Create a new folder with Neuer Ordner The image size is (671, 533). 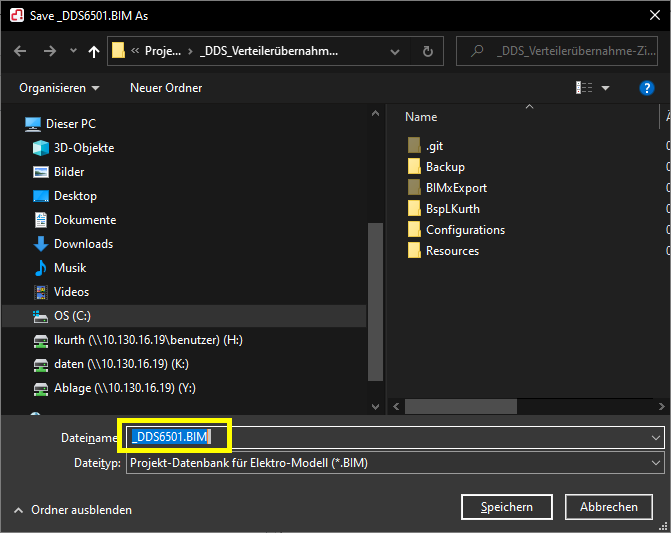[166, 88]
